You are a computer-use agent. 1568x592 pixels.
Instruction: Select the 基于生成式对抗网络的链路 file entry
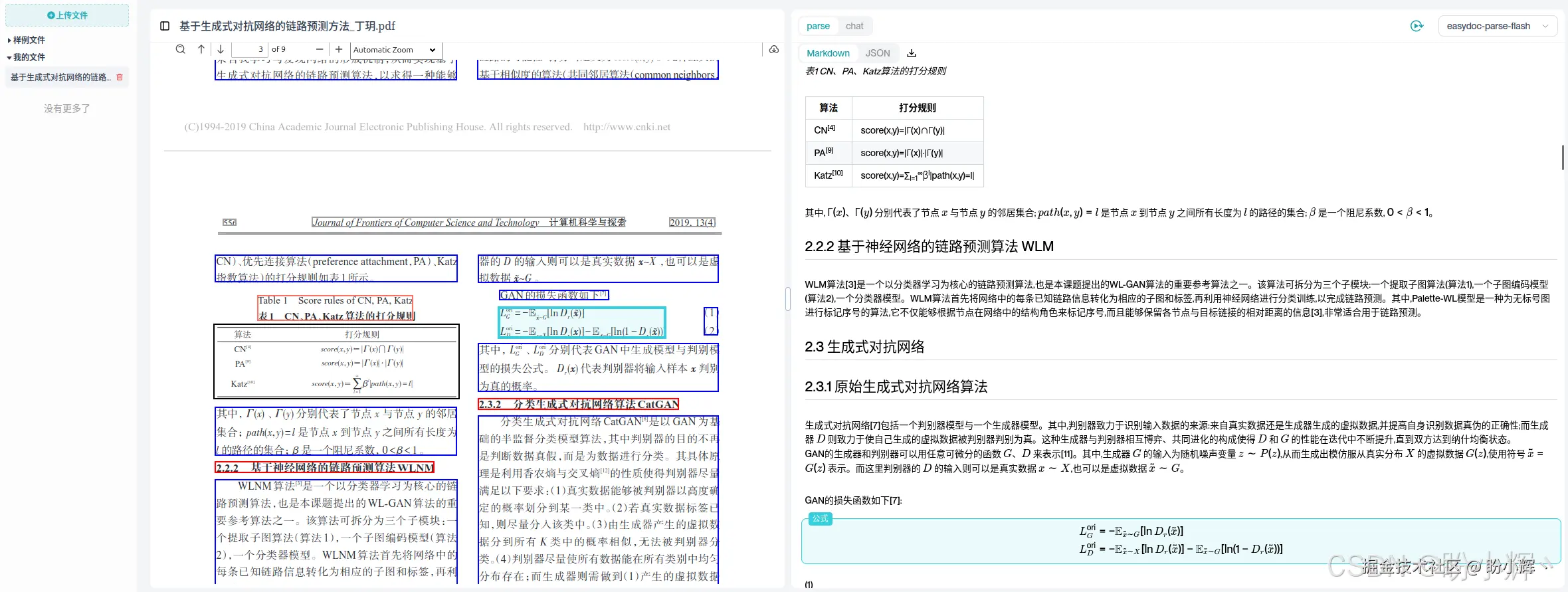60,78
